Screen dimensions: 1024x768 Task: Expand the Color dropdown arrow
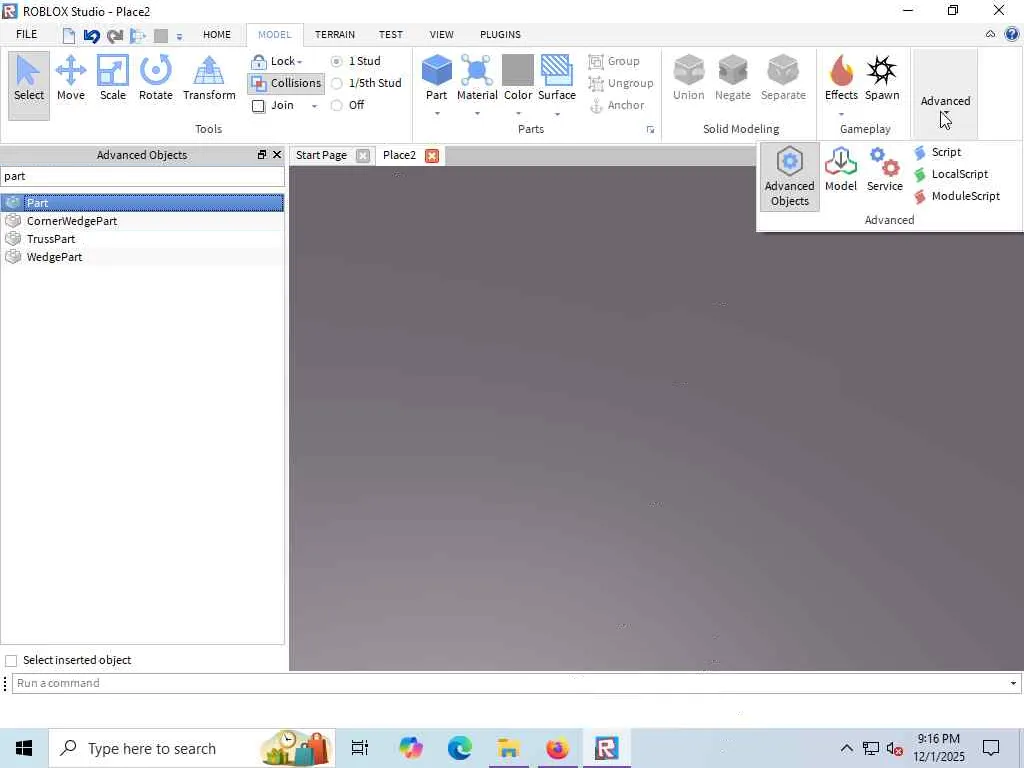[x=518, y=114]
